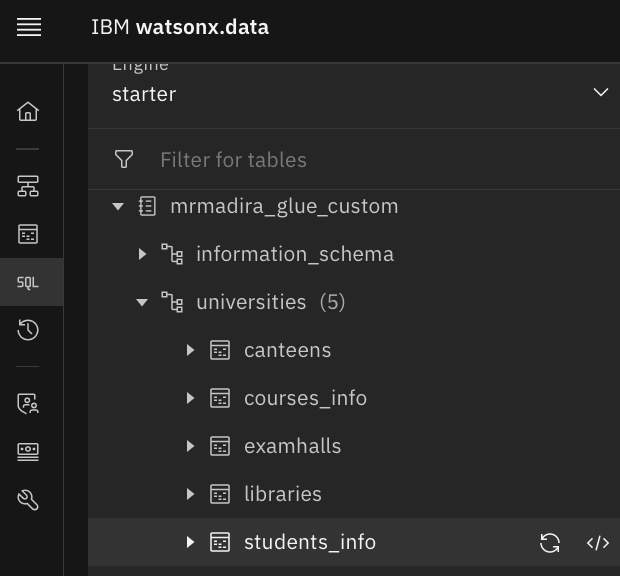Open Query history clock icon
Viewport: 620px width, 576px height.
click(x=28, y=330)
